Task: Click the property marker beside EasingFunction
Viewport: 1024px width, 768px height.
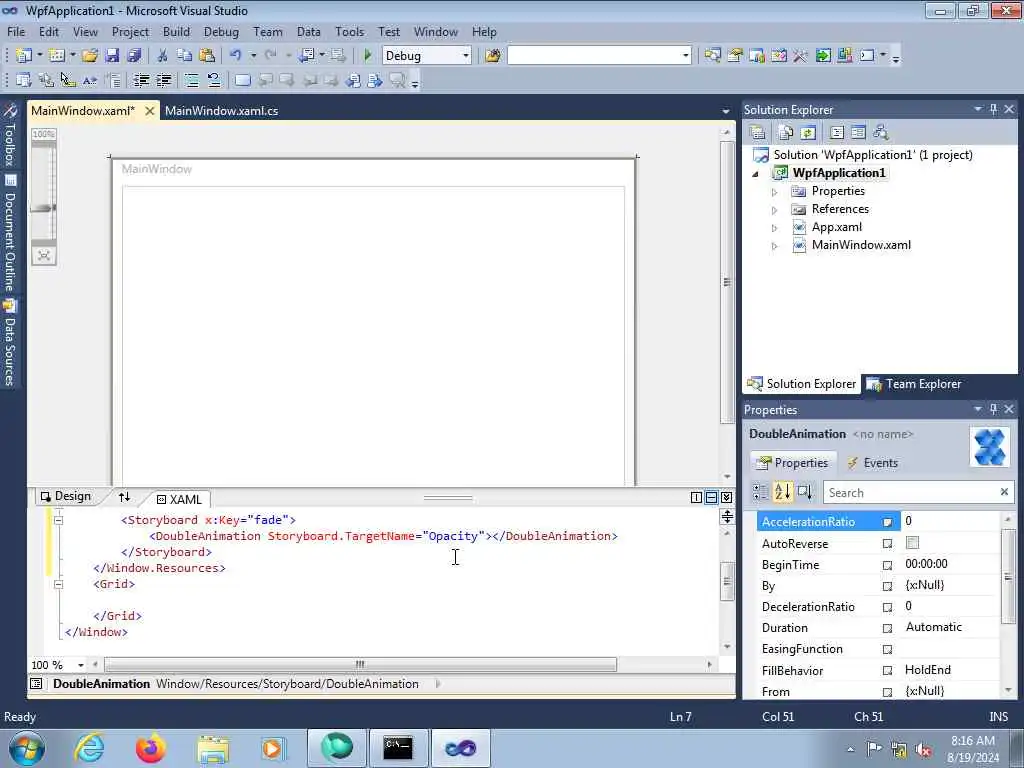Action: click(888, 649)
